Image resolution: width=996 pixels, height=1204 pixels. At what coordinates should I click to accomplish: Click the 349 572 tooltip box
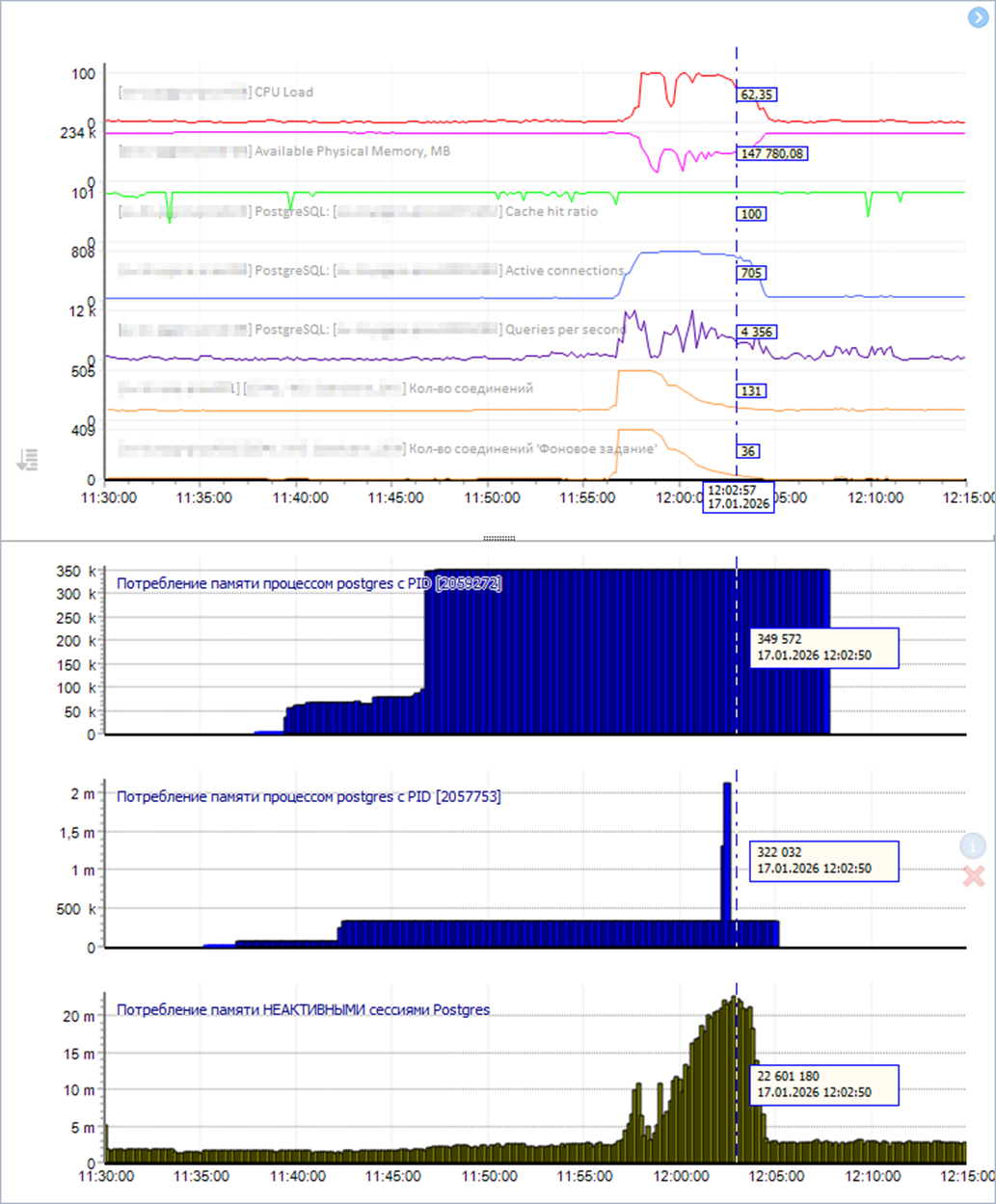pos(823,647)
